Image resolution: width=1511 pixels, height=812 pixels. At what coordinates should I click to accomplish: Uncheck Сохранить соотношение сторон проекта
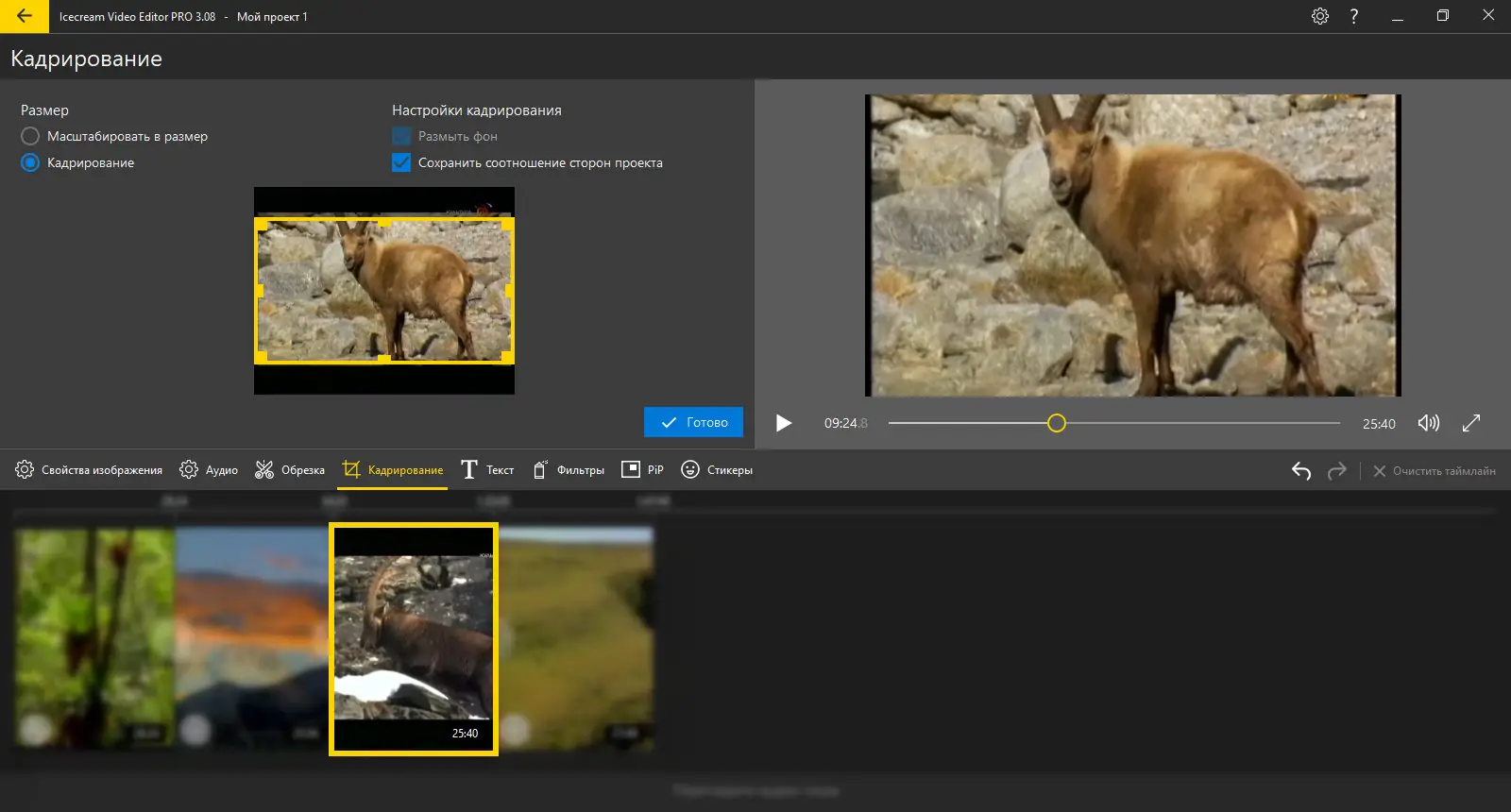[x=401, y=162]
